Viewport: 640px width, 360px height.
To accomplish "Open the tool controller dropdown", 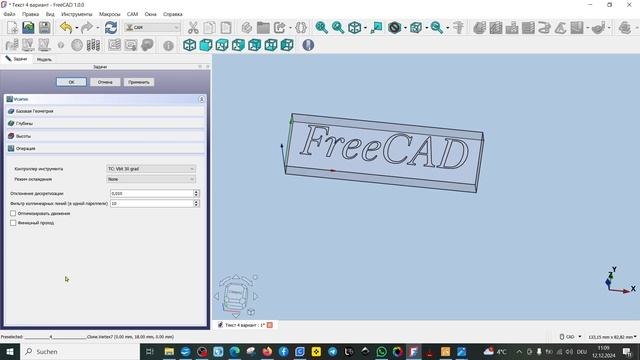I will pyautogui.click(x=151, y=169).
